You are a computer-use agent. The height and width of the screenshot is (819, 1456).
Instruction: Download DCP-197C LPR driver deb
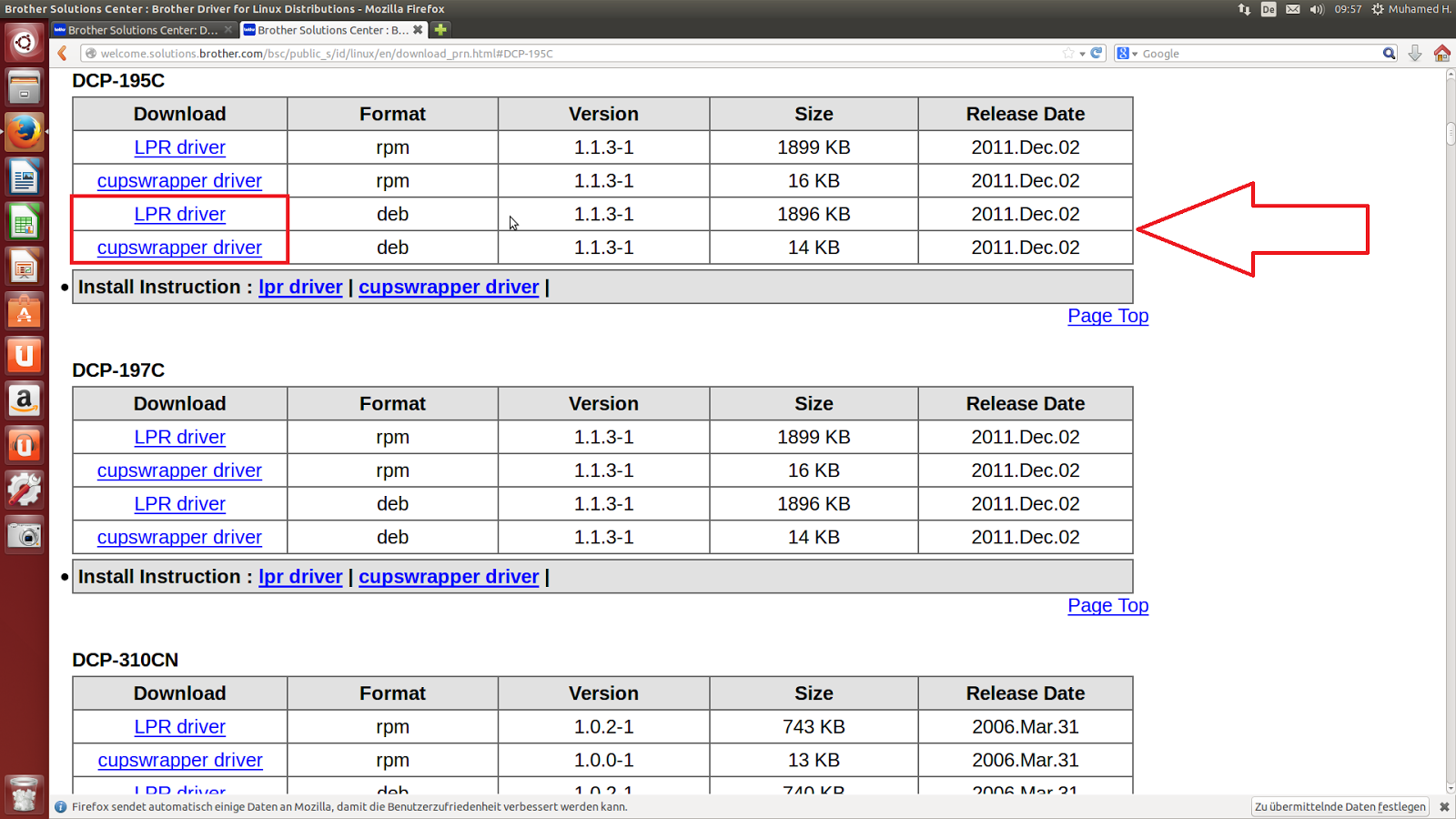click(x=180, y=504)
